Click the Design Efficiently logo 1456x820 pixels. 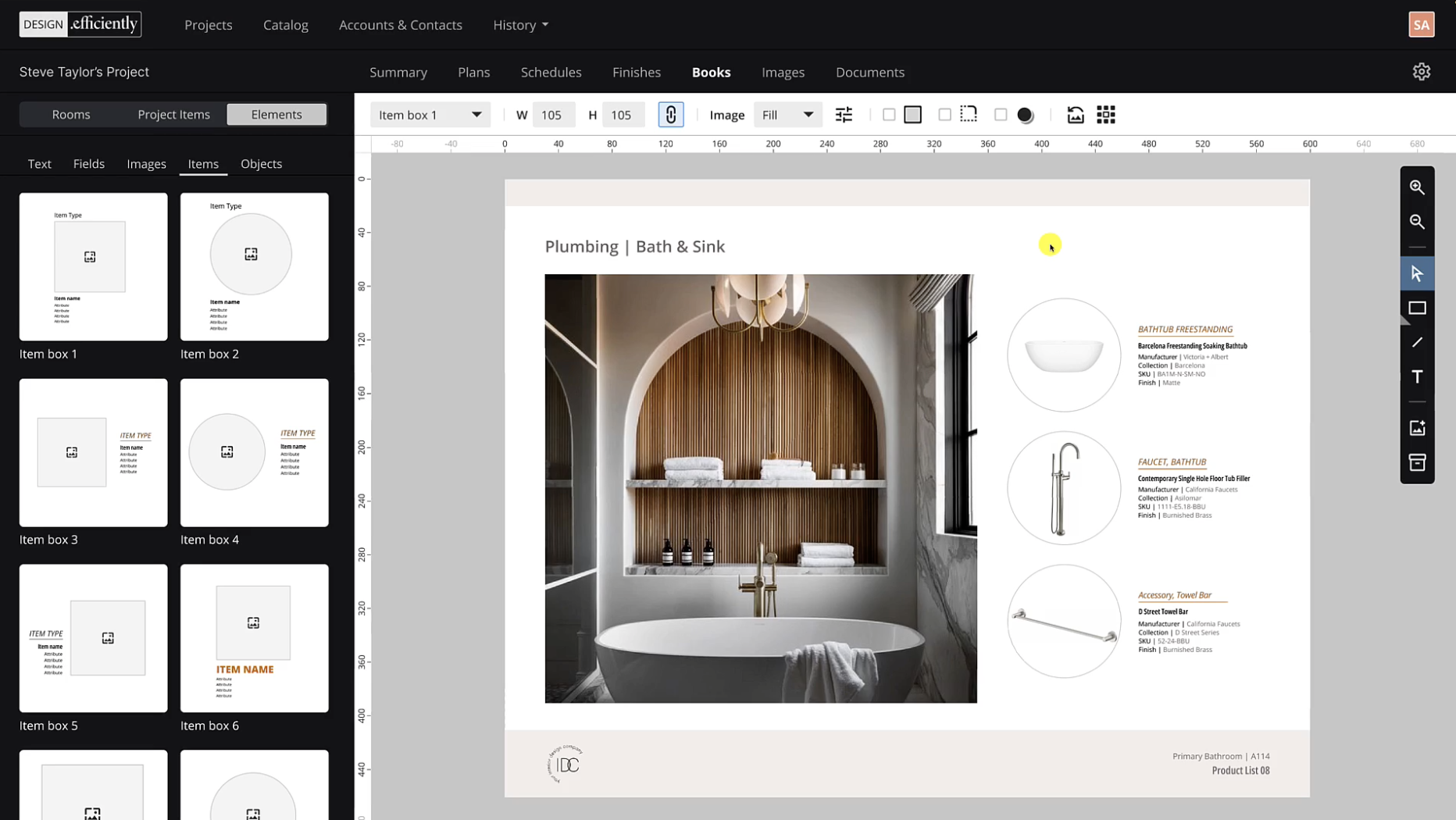pos(80,24)
